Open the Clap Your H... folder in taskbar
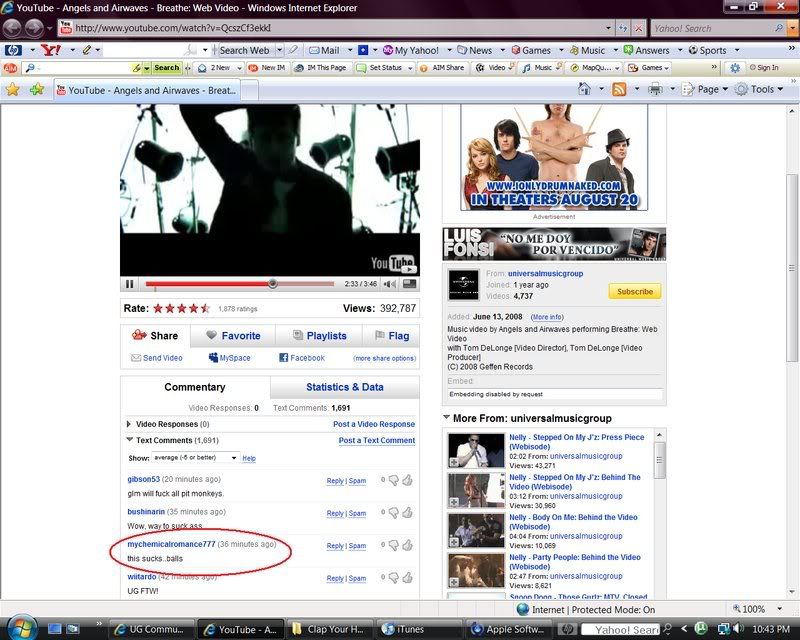The width and height of the screenshot is (800, 640). pyautogui.click(x=329, y=629)
